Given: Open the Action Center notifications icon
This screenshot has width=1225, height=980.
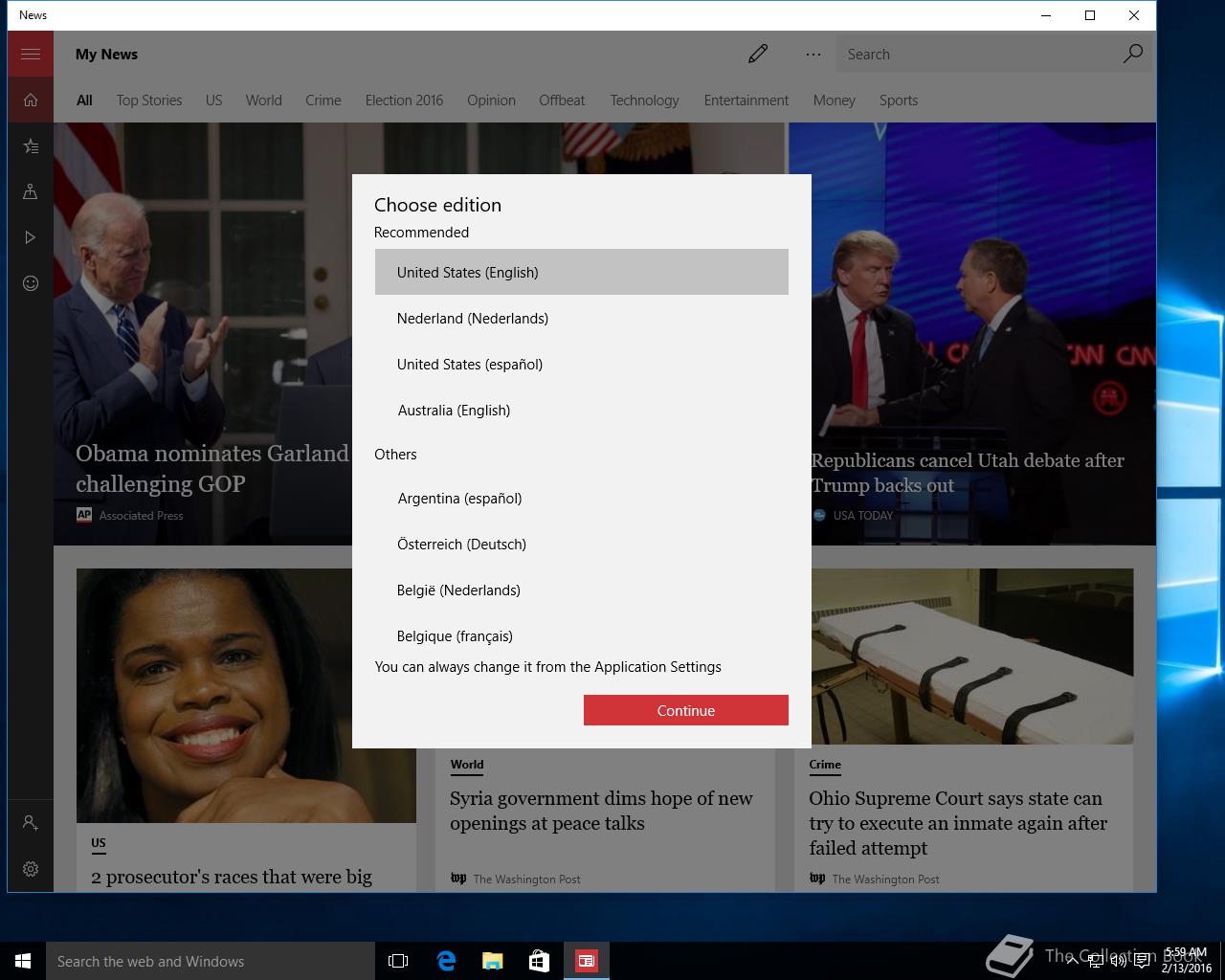Looking at the screenshot, I should (x=1142, y=961).
